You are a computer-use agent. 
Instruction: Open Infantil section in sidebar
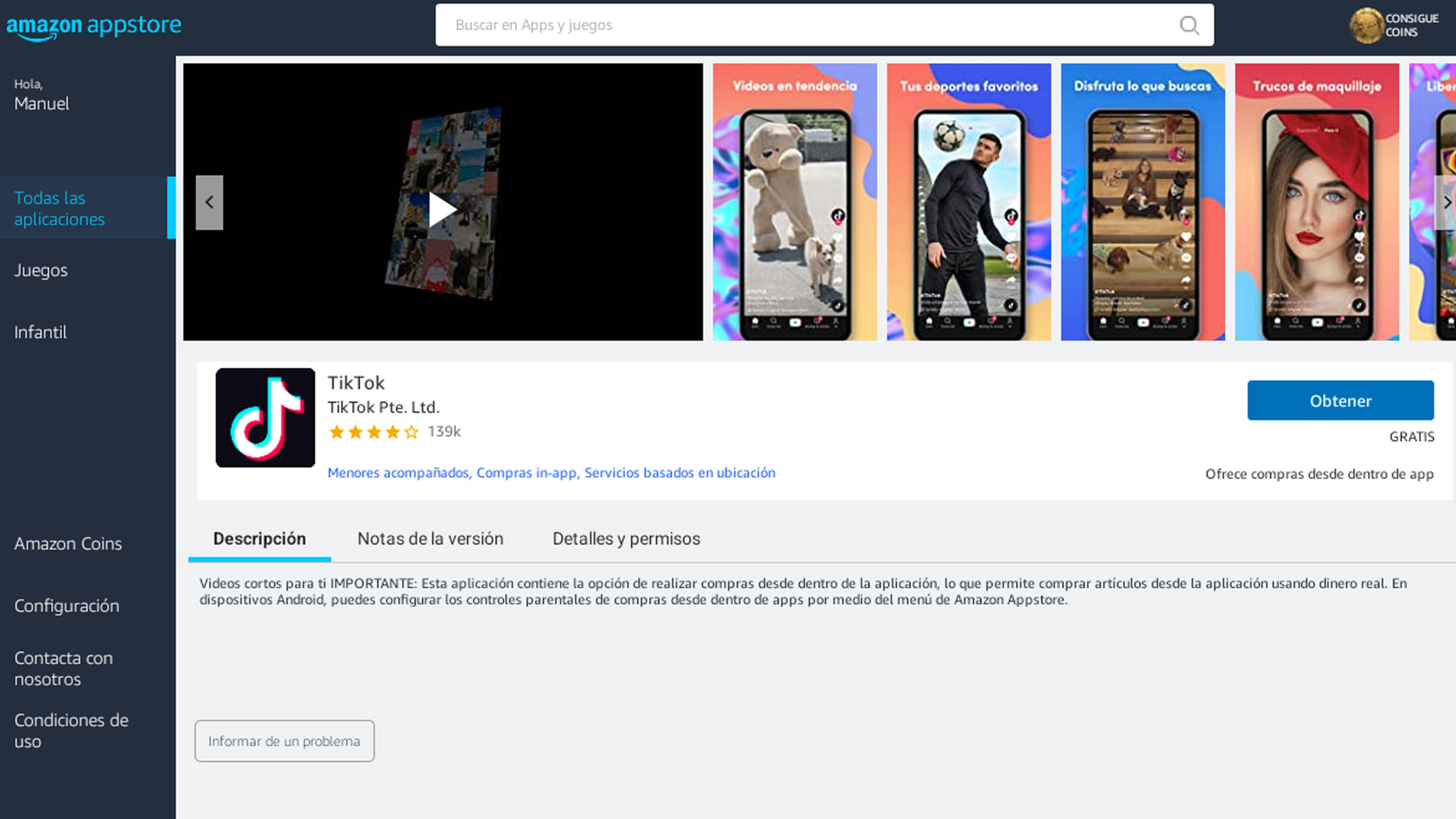click(x=40, y=332)
